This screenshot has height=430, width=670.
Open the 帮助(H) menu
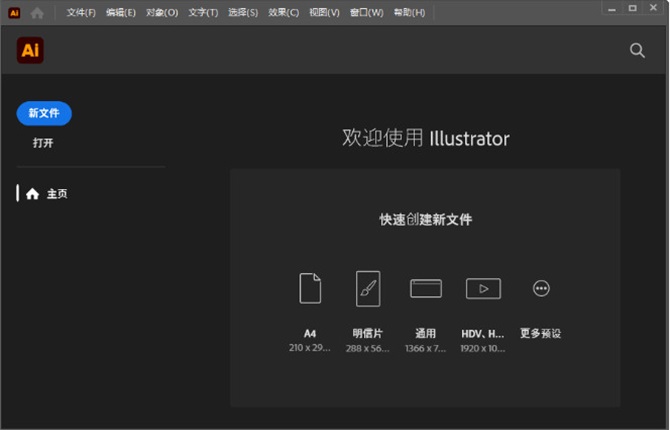point(409,13)
